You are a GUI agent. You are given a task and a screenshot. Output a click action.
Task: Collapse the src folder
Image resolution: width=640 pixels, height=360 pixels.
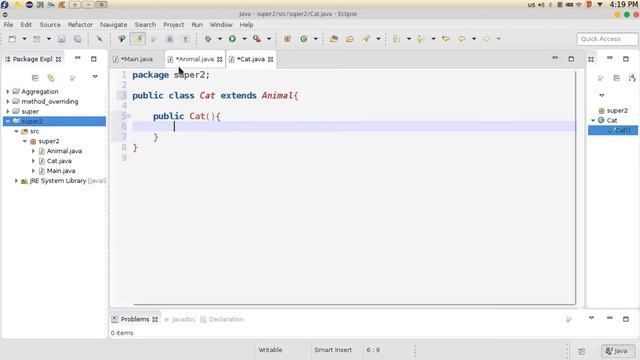coord(16,131)
